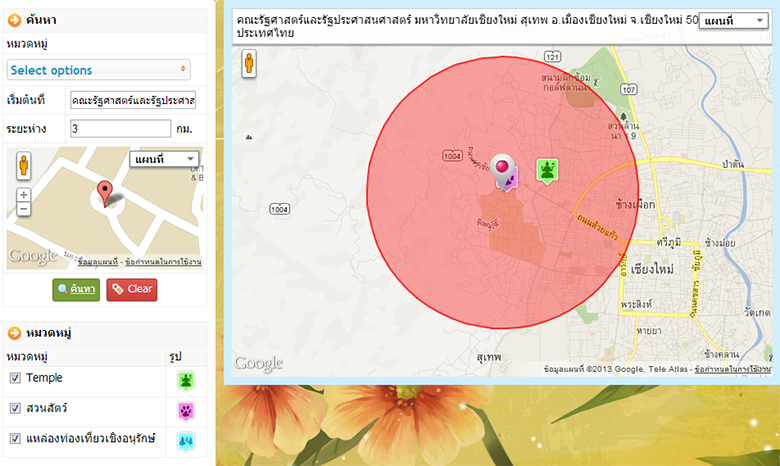Open the terms of use link on the large map
Screen dimensions: 780x466
(733, 369)
